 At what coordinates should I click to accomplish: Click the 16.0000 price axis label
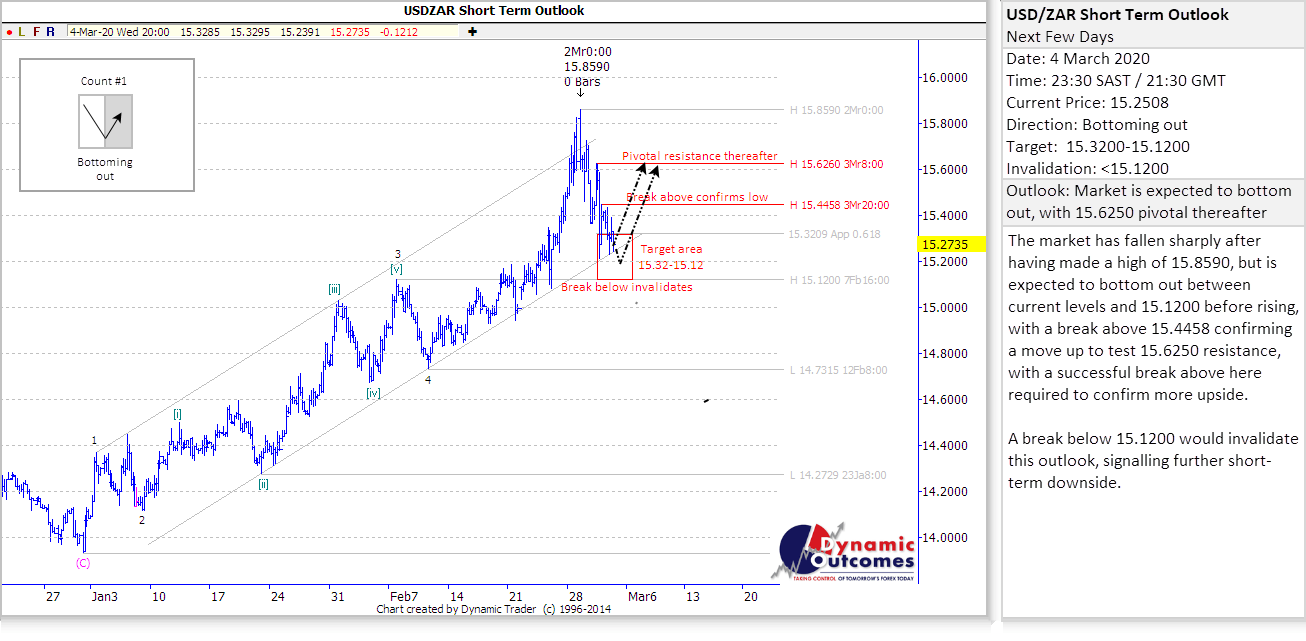945,78
